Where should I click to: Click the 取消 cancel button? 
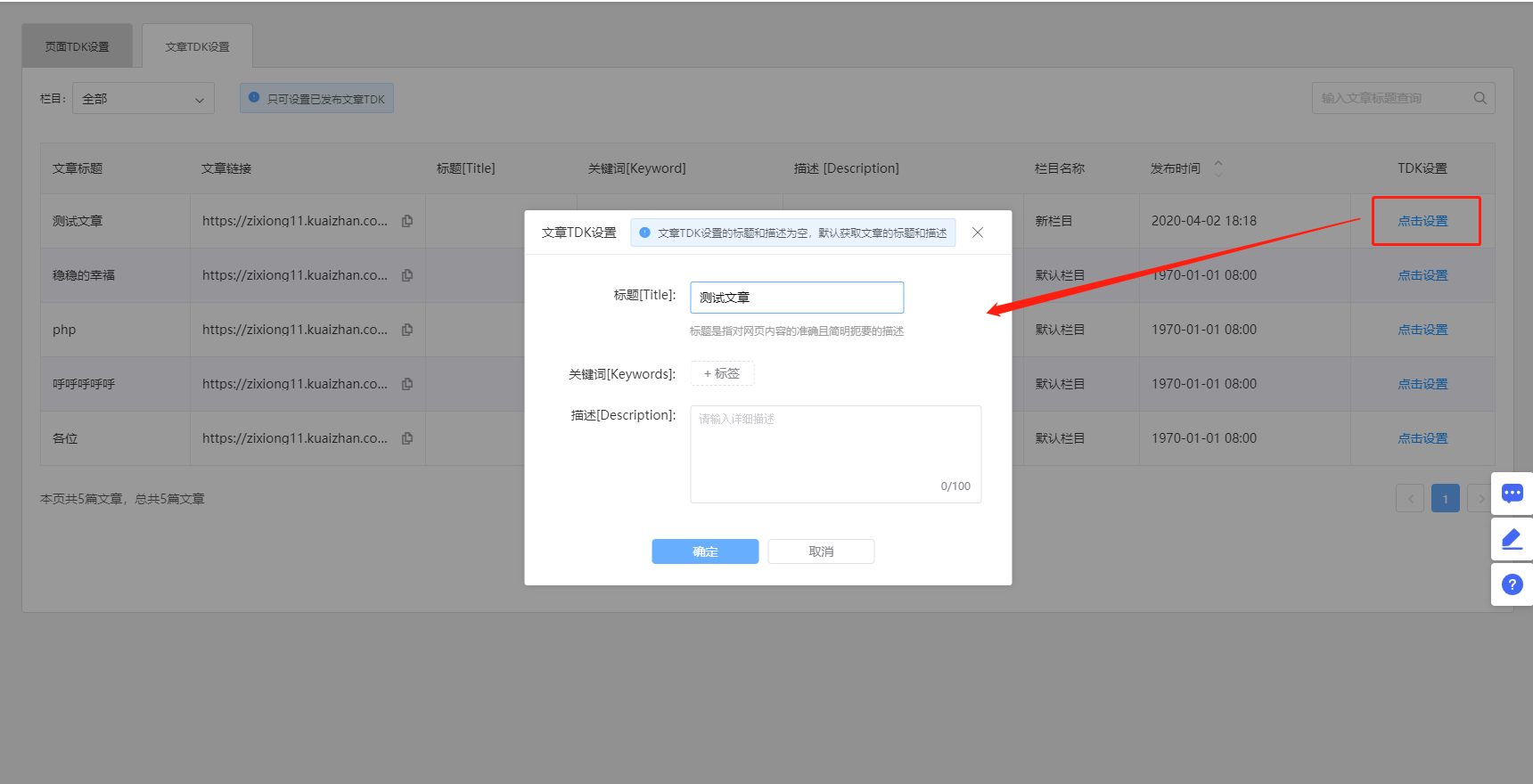pyautogui.click(x=821, y=551)
